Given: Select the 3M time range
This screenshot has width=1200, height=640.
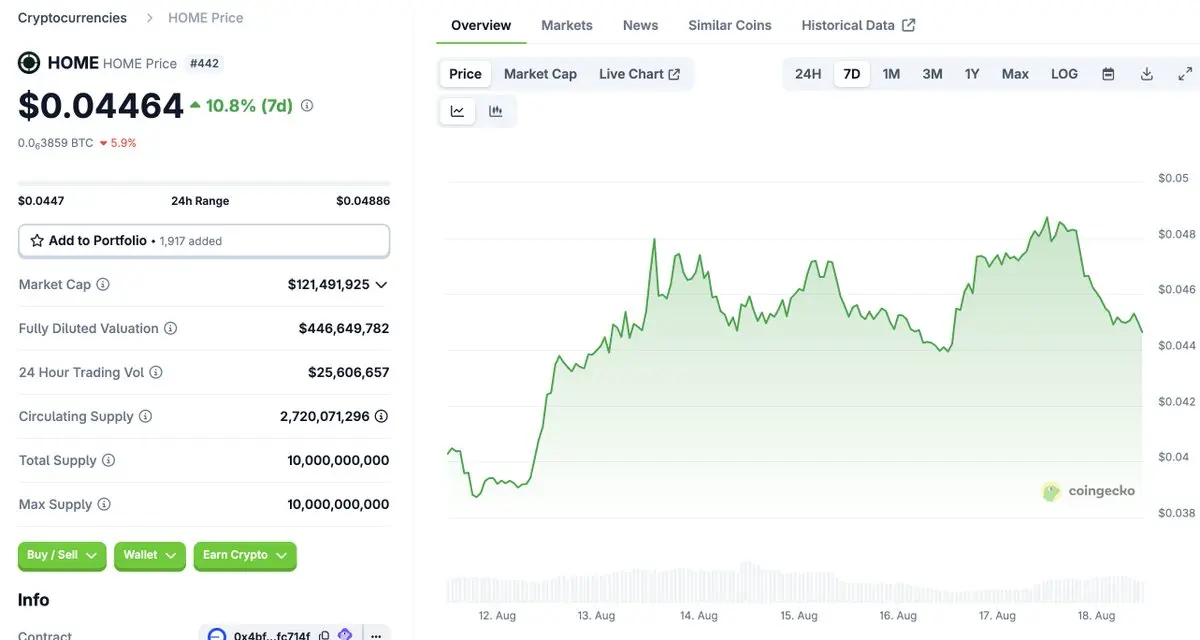Looking at the screenshot, I should pos(932,74).
